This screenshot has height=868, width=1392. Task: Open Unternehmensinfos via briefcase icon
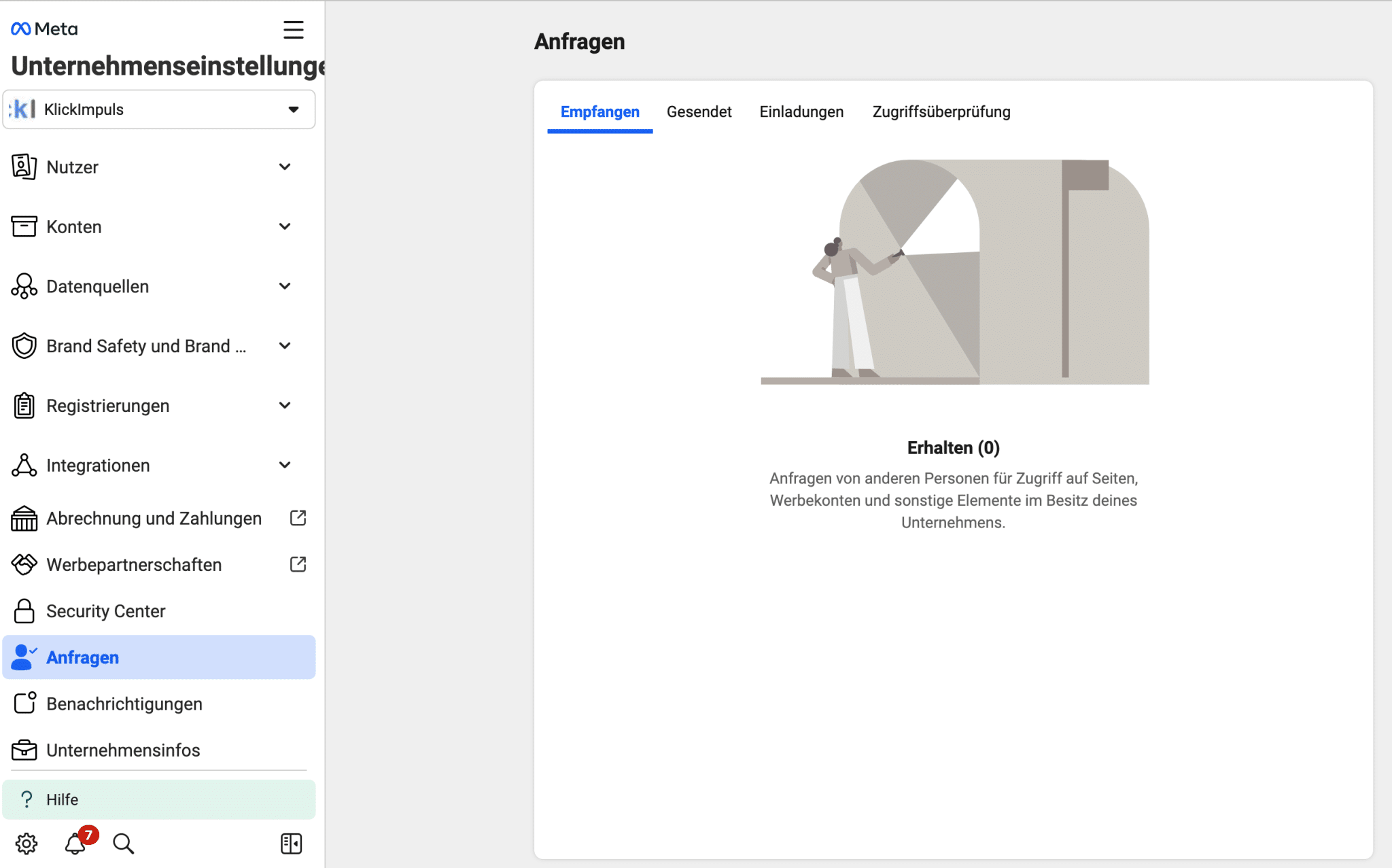pyautogui.click(x=24, y=750)
